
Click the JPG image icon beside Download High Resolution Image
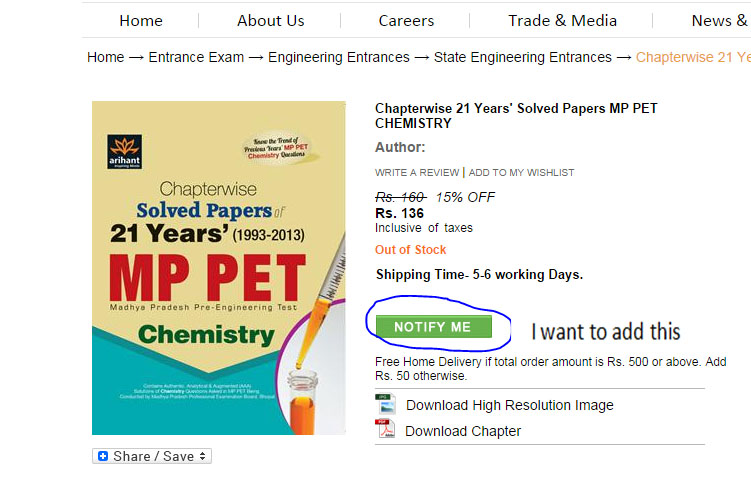(386, 404)
